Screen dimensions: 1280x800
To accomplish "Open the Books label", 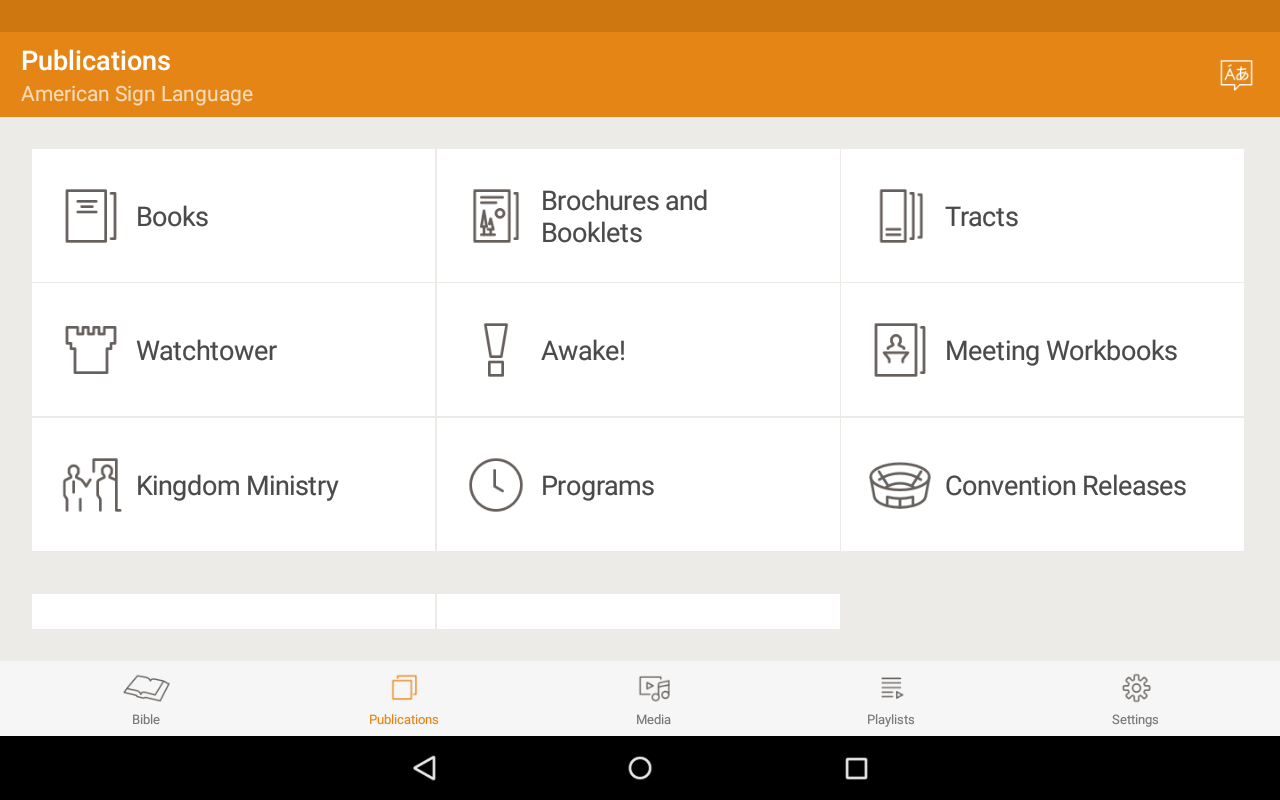I will (x=172, y=217).
